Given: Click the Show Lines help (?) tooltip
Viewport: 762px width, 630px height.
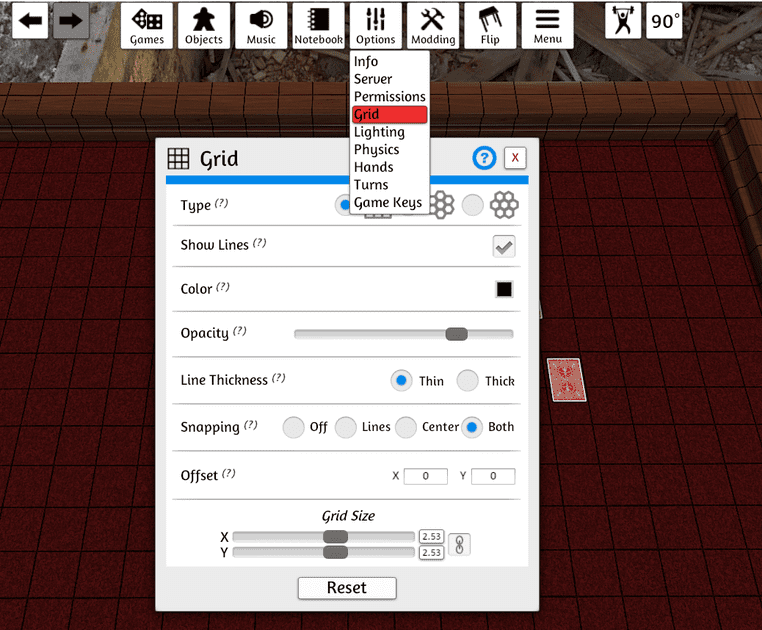Looking at the screenshot, I should coord(260,243).
